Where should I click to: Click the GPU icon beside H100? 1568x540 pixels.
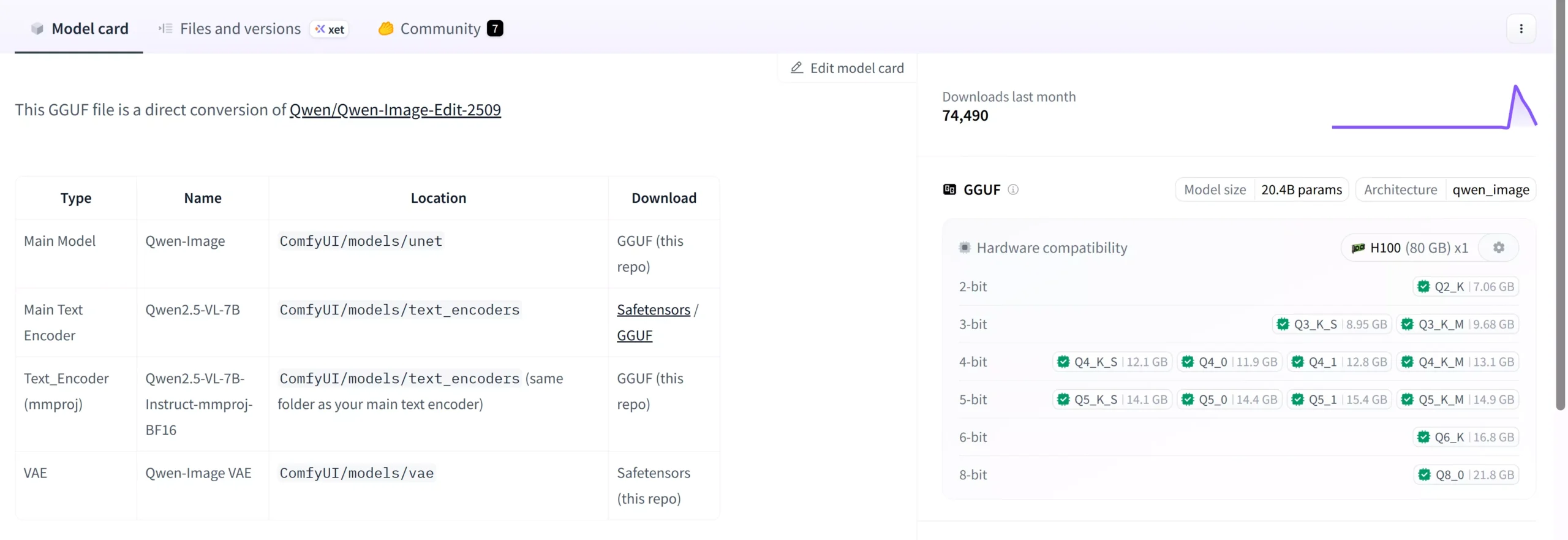pyautogui.click(x=1358, y=248)
